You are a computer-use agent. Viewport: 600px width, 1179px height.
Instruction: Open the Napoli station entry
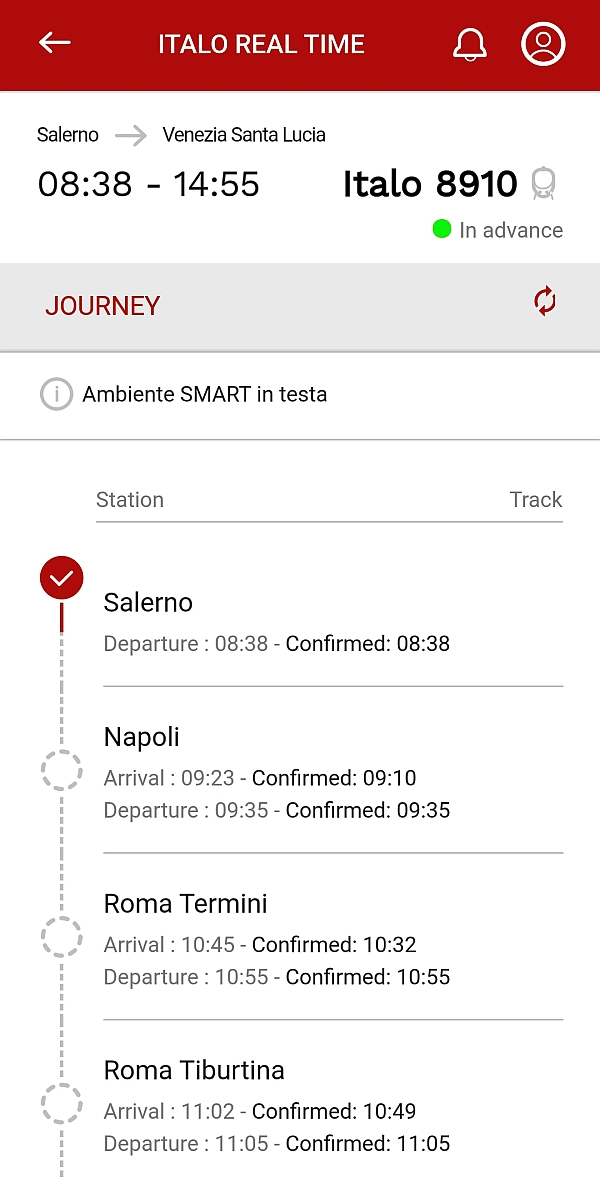142,738
